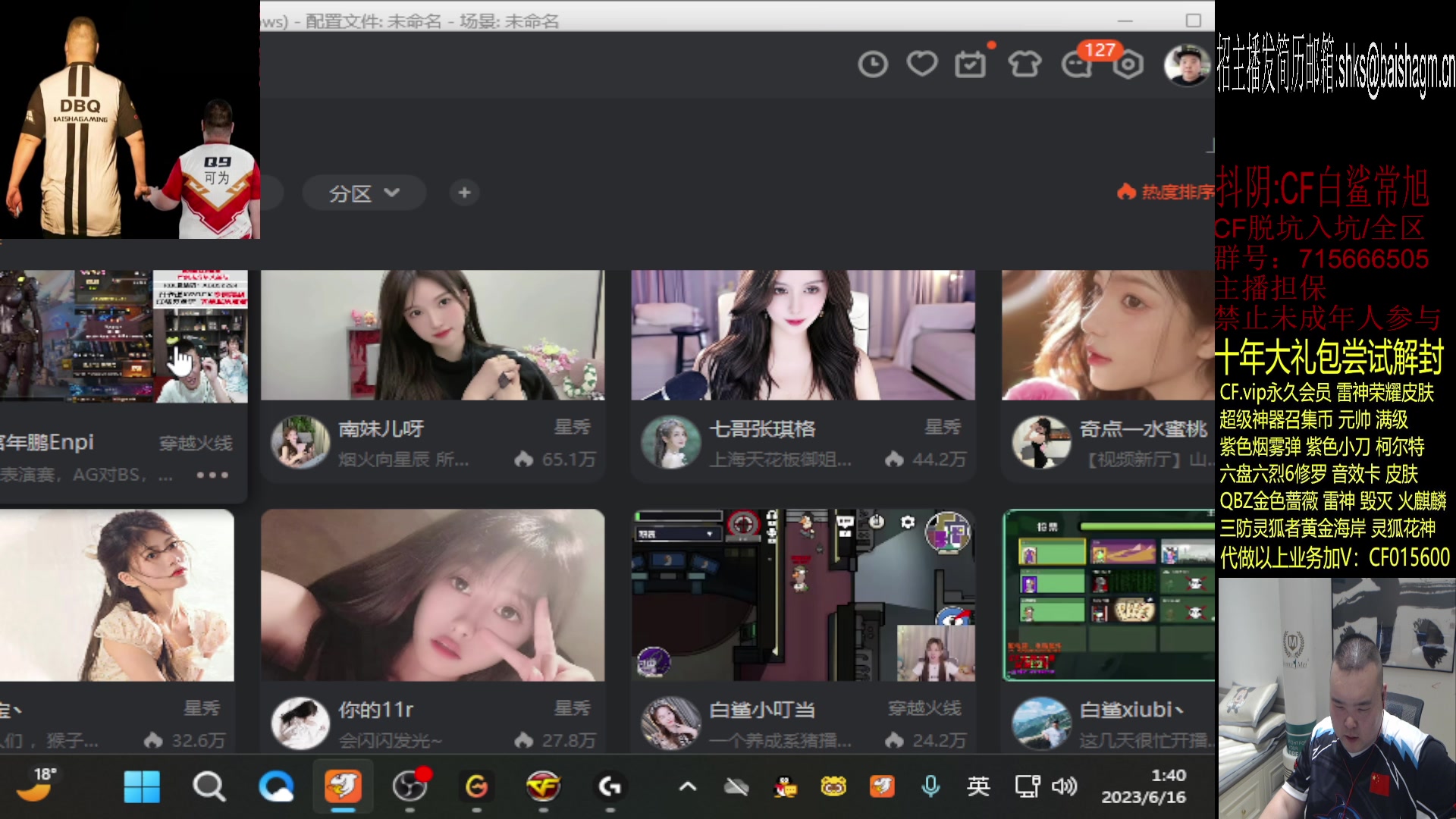Open the calendar check-in icon

point(970,65)
